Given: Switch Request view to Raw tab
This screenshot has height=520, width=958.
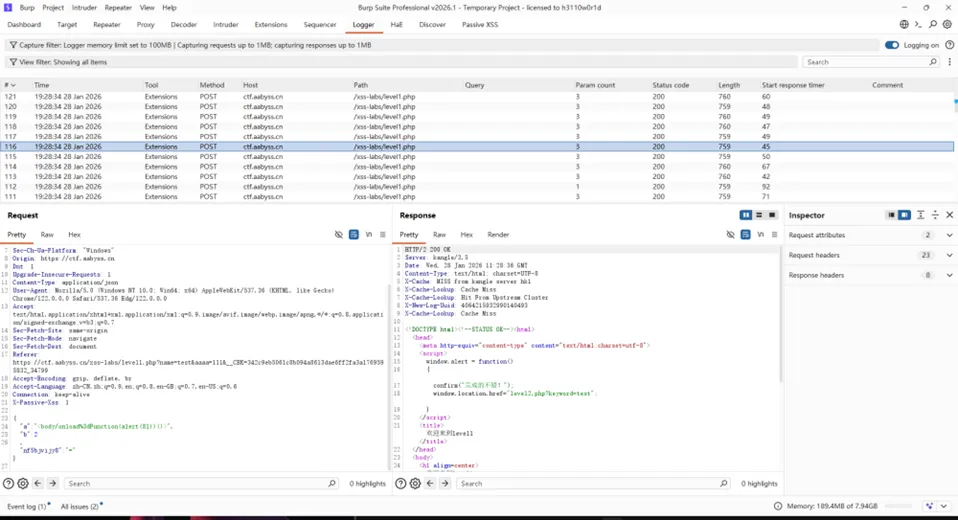Looking at the screenshot, I should coord(47,235).
